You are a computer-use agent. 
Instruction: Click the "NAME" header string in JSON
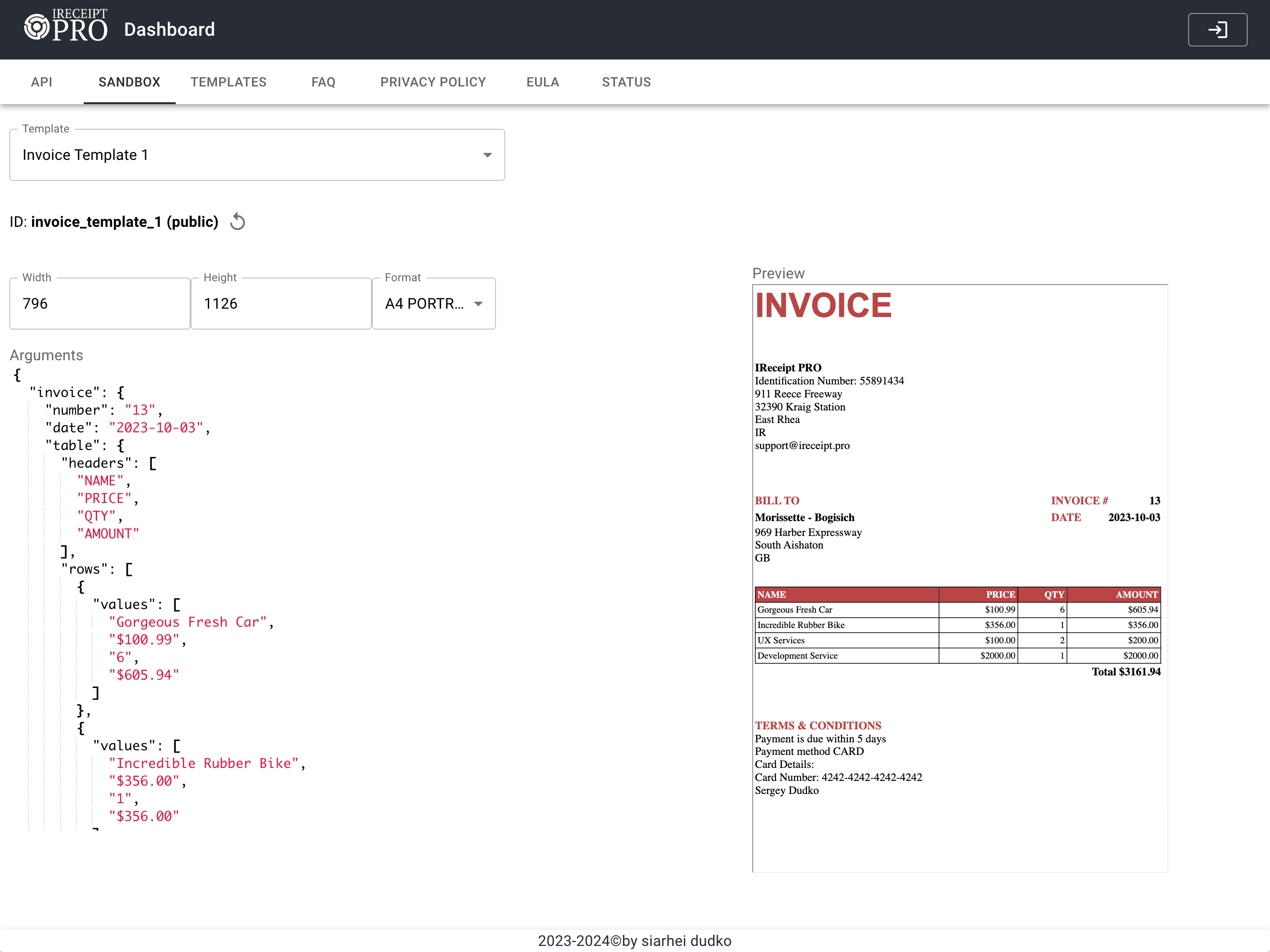click(100, 481)
